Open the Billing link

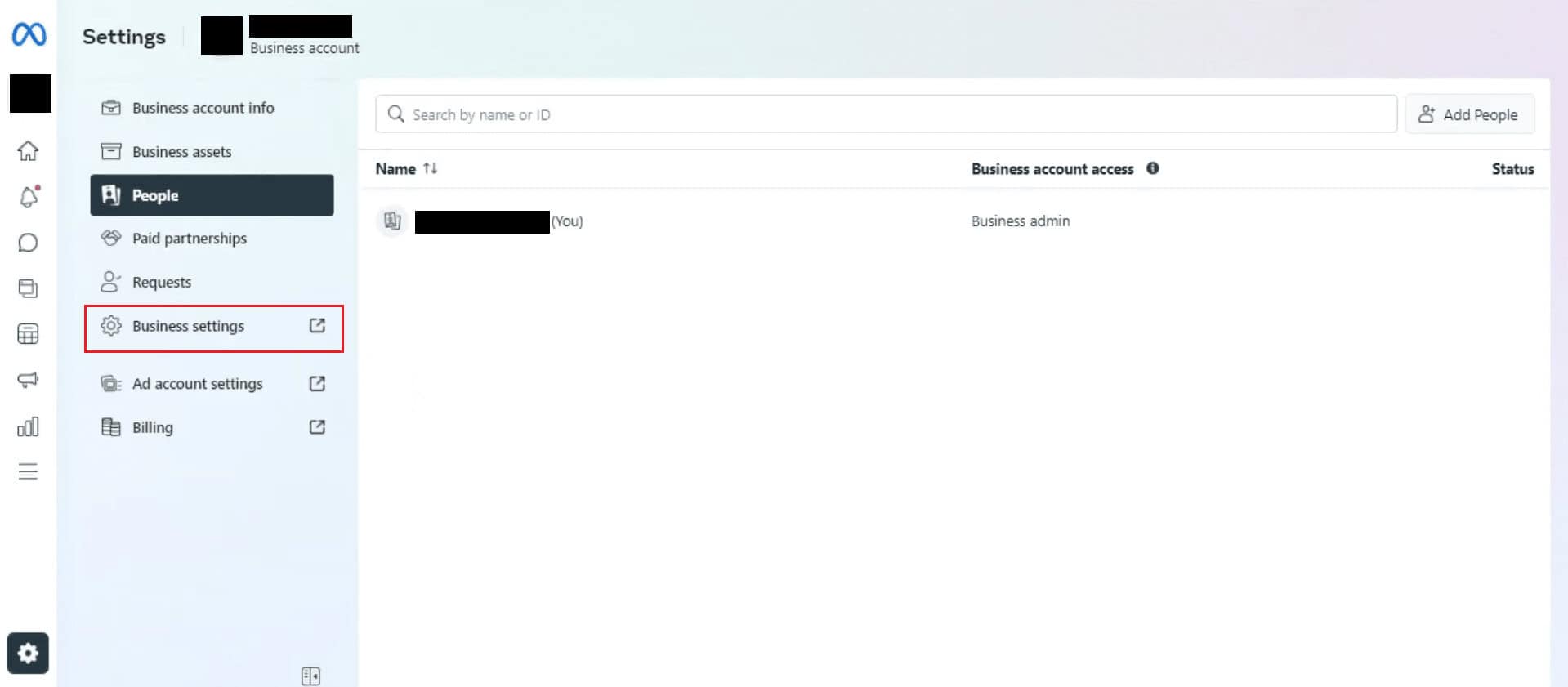(212, 427)
